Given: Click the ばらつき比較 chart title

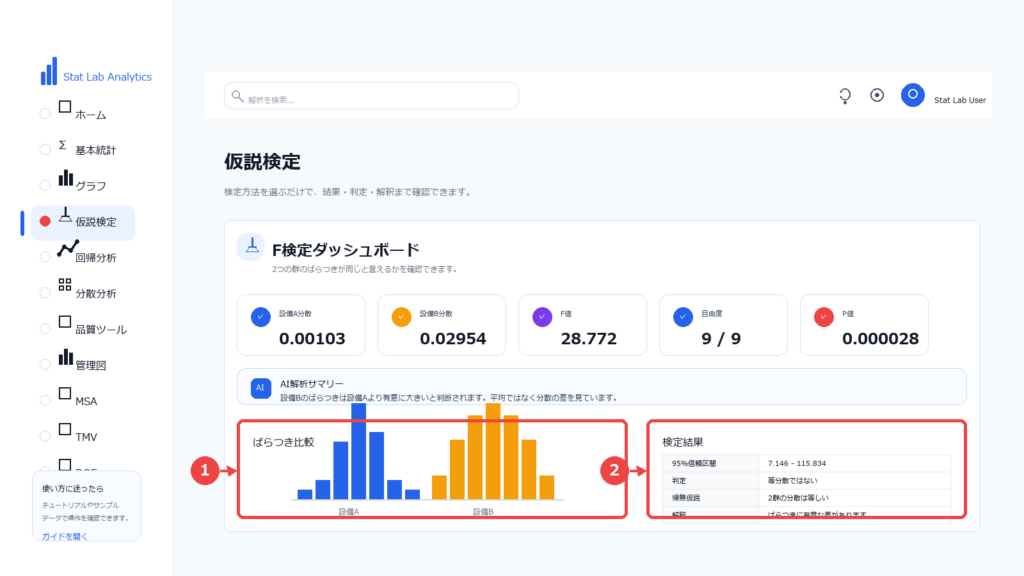Looking at the screenshot, I should [x=283, y=442].
